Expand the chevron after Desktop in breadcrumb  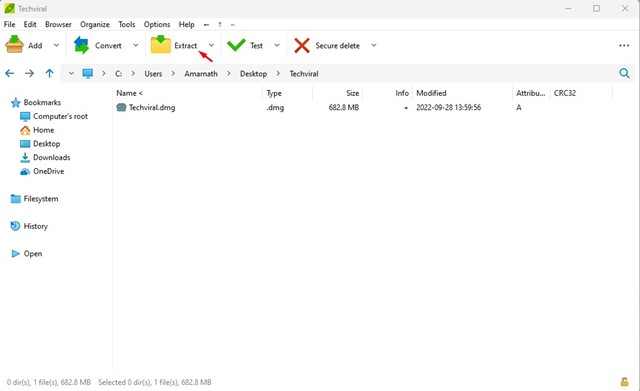(x=278, y=73)
